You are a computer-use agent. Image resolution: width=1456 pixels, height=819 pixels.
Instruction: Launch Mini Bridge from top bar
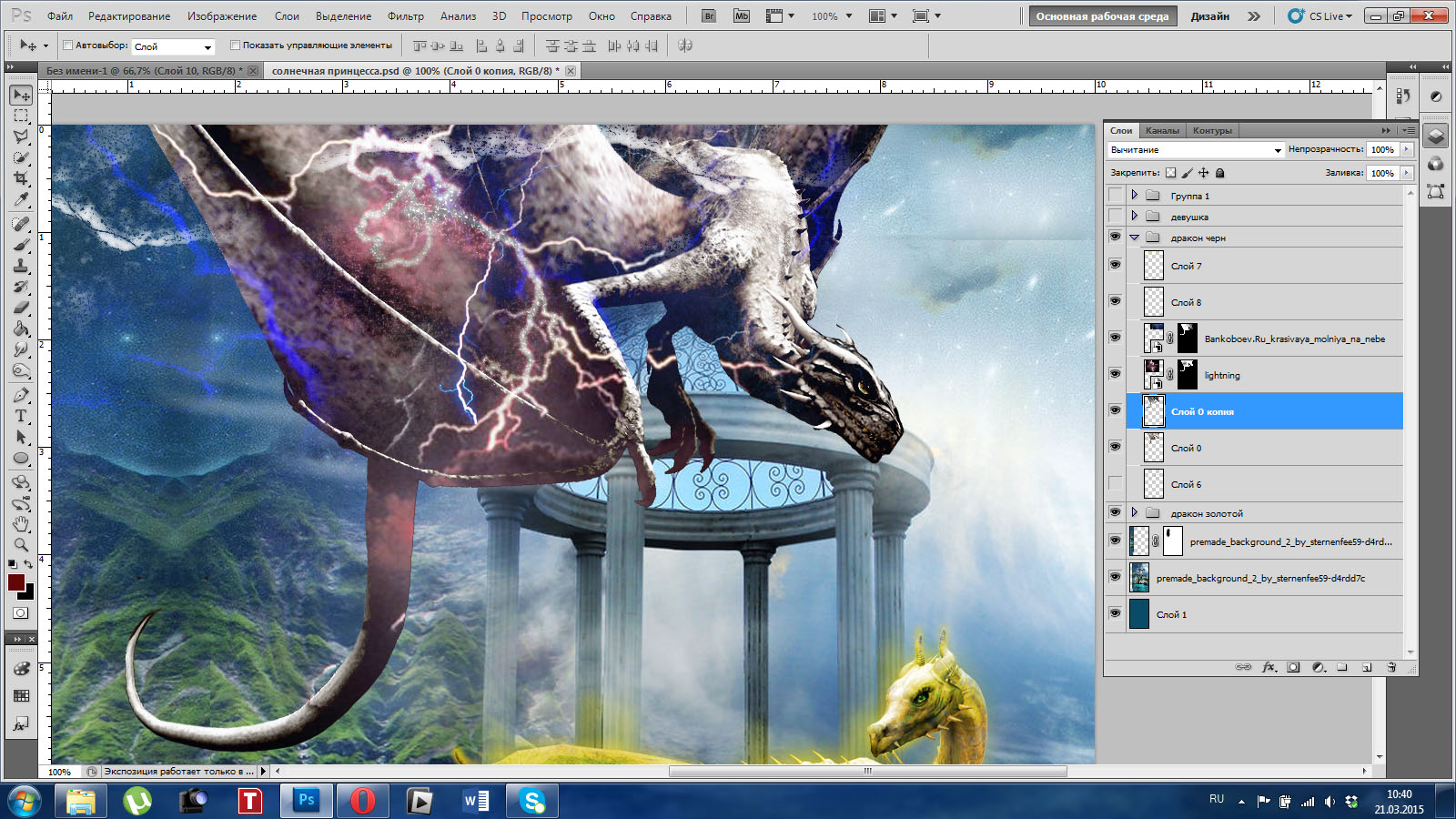[x=742, y=16]
